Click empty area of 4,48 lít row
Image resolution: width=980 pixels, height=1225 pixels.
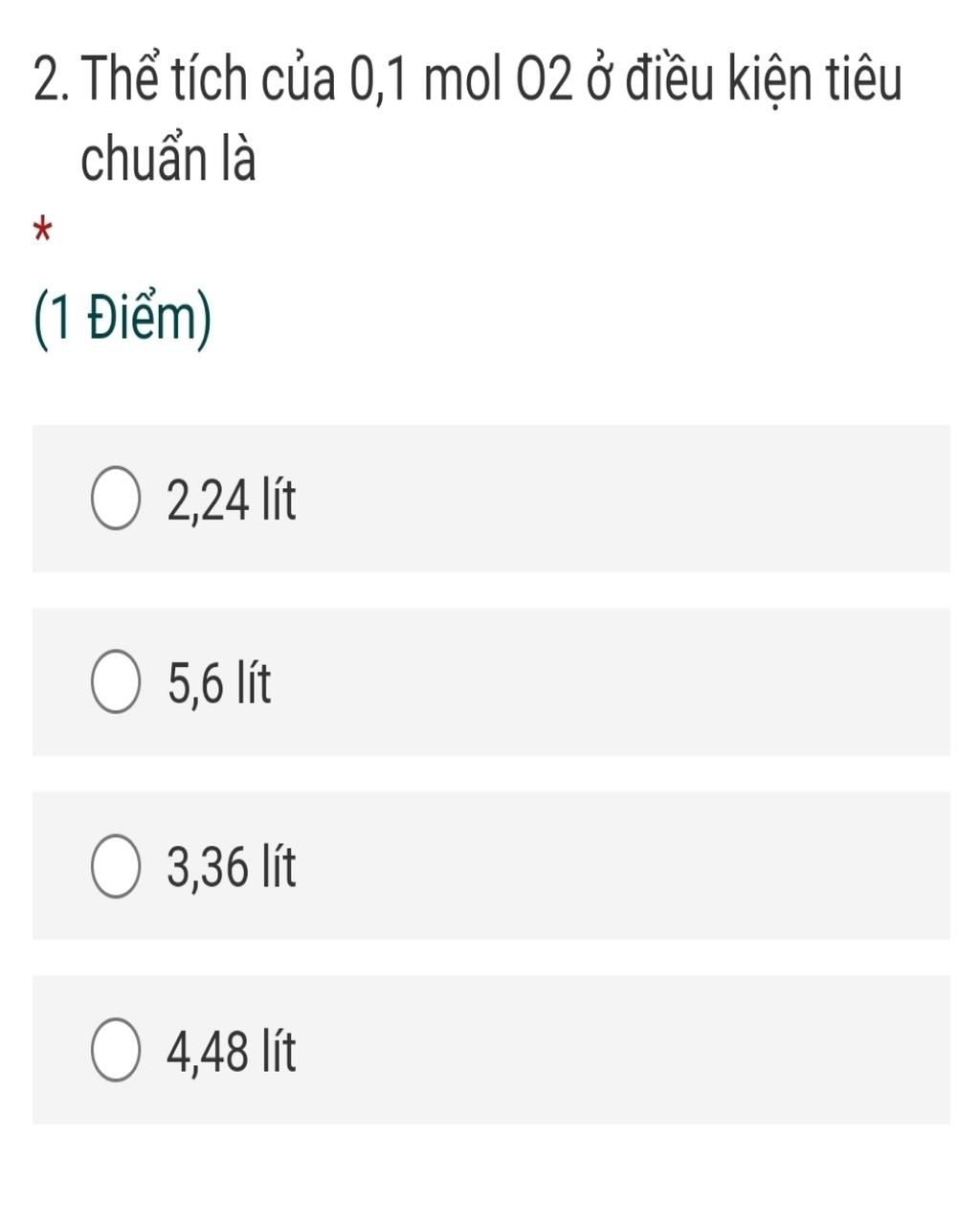click(622, 1050)
